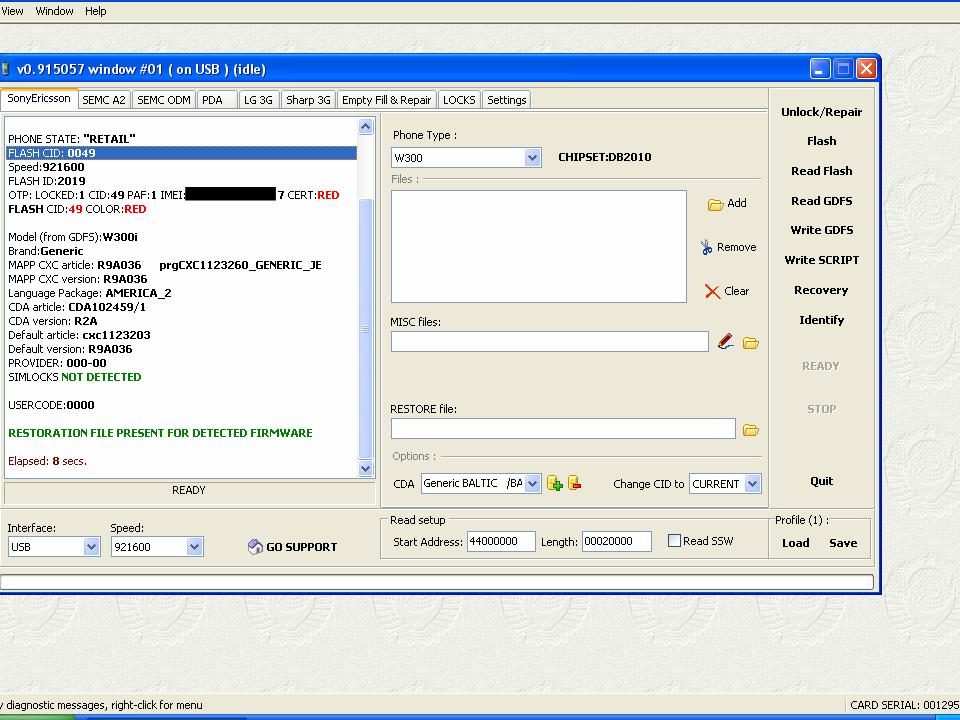Screen dimensions: 960x720
Task: Click the RESTORATION FILE PRESENT message
Action: 160,433
